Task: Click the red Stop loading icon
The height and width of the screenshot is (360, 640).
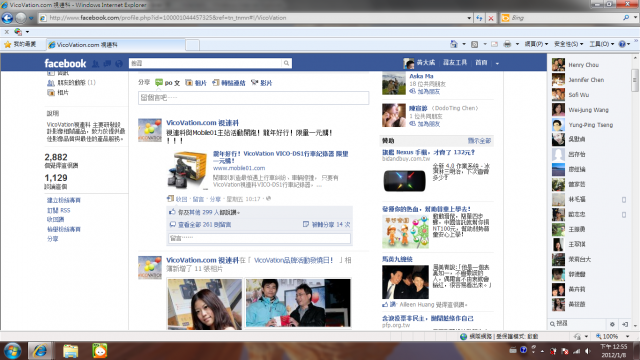Action: [x=491, y=18]
